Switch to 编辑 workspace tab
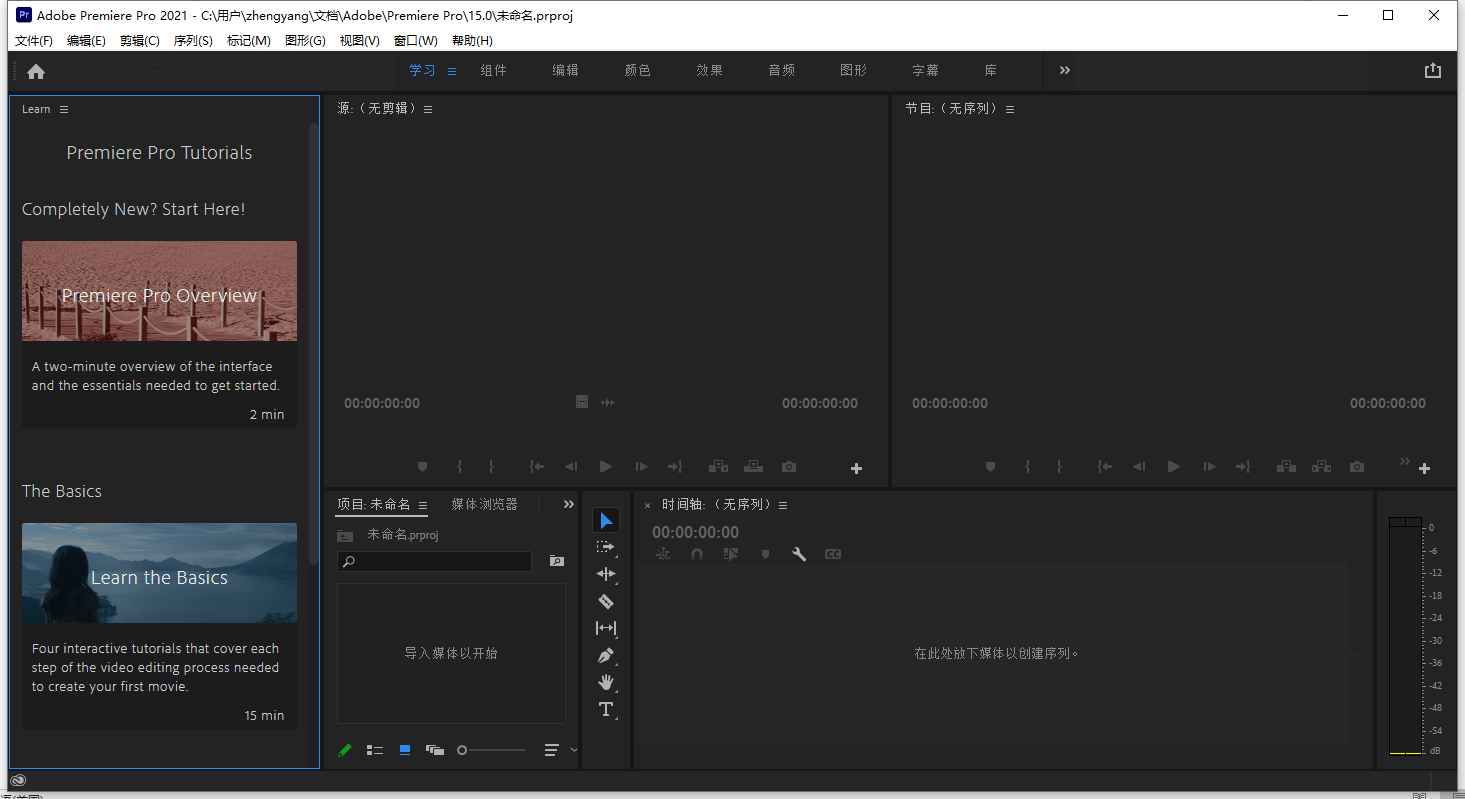 tap(566, 70)
